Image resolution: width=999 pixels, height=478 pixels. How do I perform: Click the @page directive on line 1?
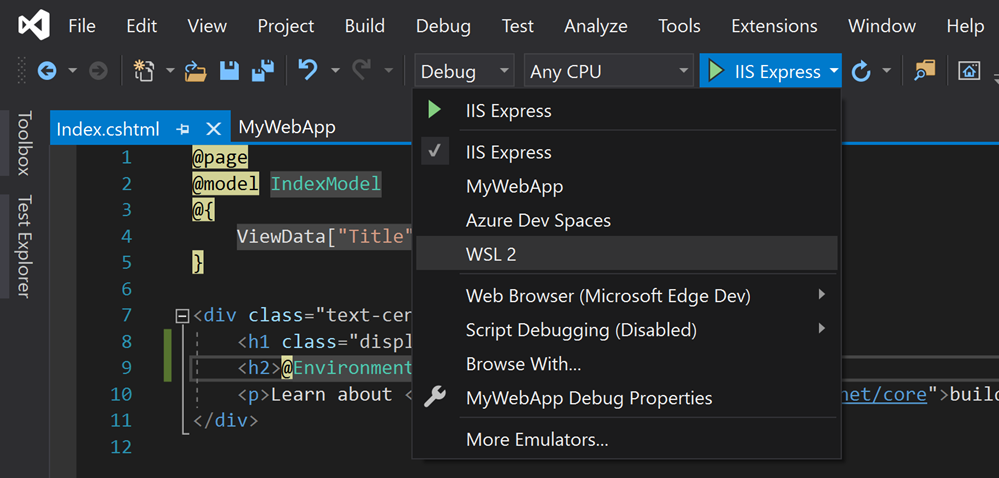(x=219, y=157)
